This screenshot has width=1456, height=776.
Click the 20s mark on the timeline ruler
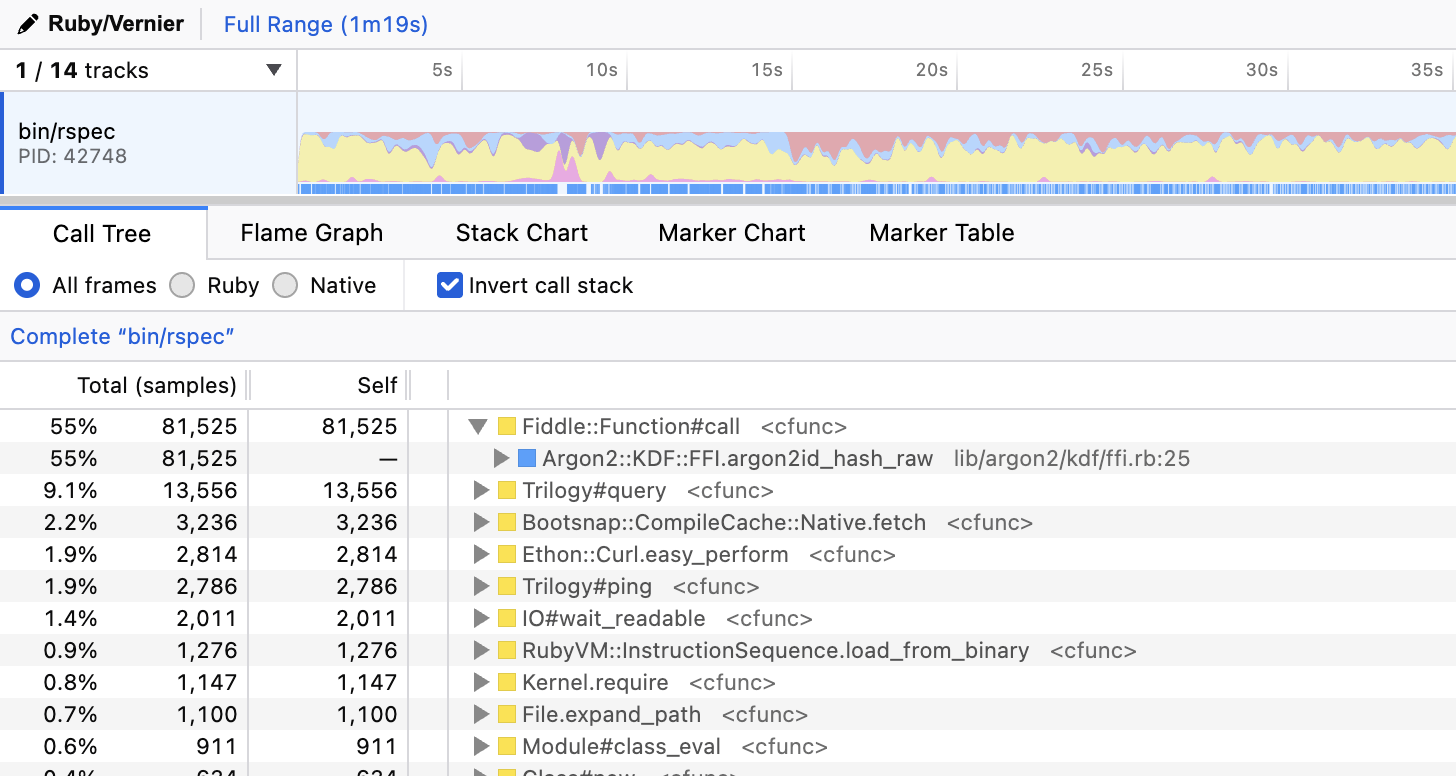click(x=931, y=70)
